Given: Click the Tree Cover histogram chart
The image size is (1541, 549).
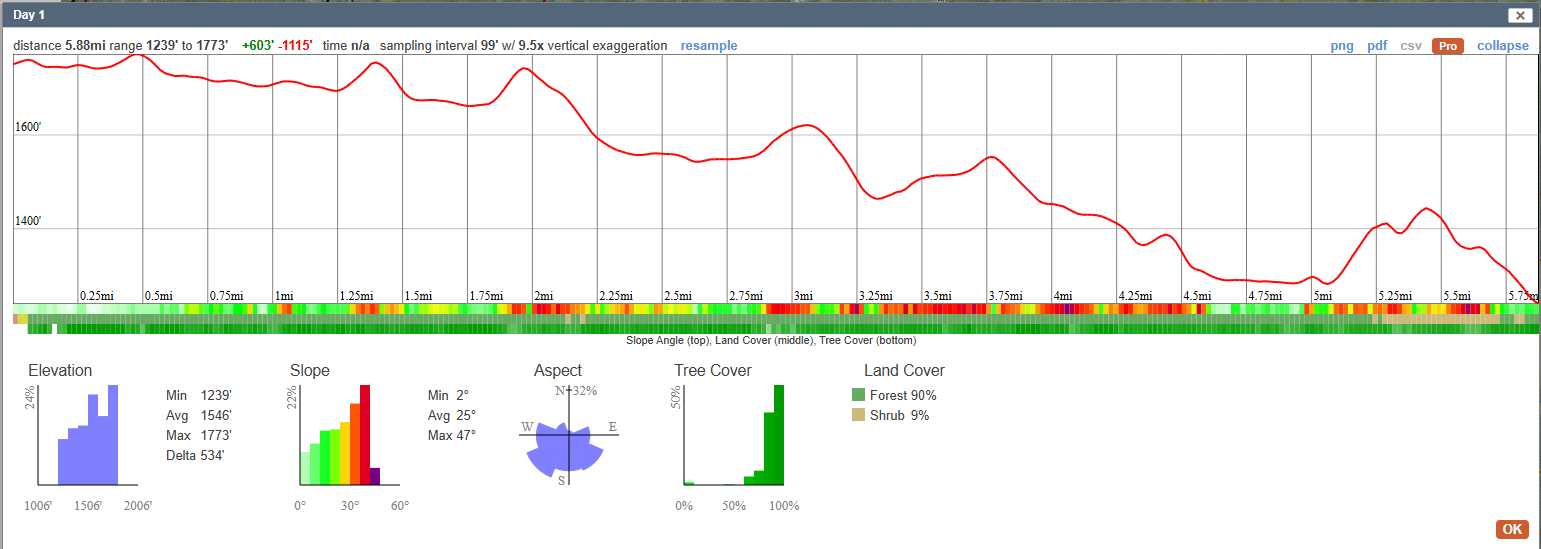Looking at the screenshot, I should click(x=733, y=435).
